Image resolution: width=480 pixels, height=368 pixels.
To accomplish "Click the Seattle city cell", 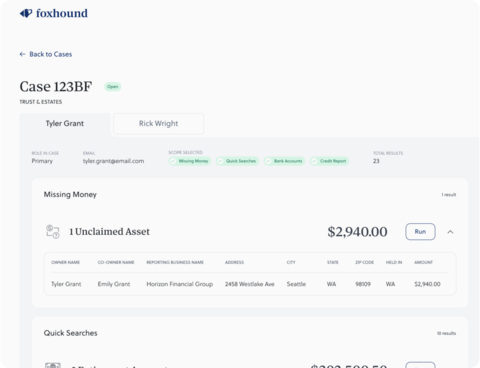I will [x=296, y=284].
